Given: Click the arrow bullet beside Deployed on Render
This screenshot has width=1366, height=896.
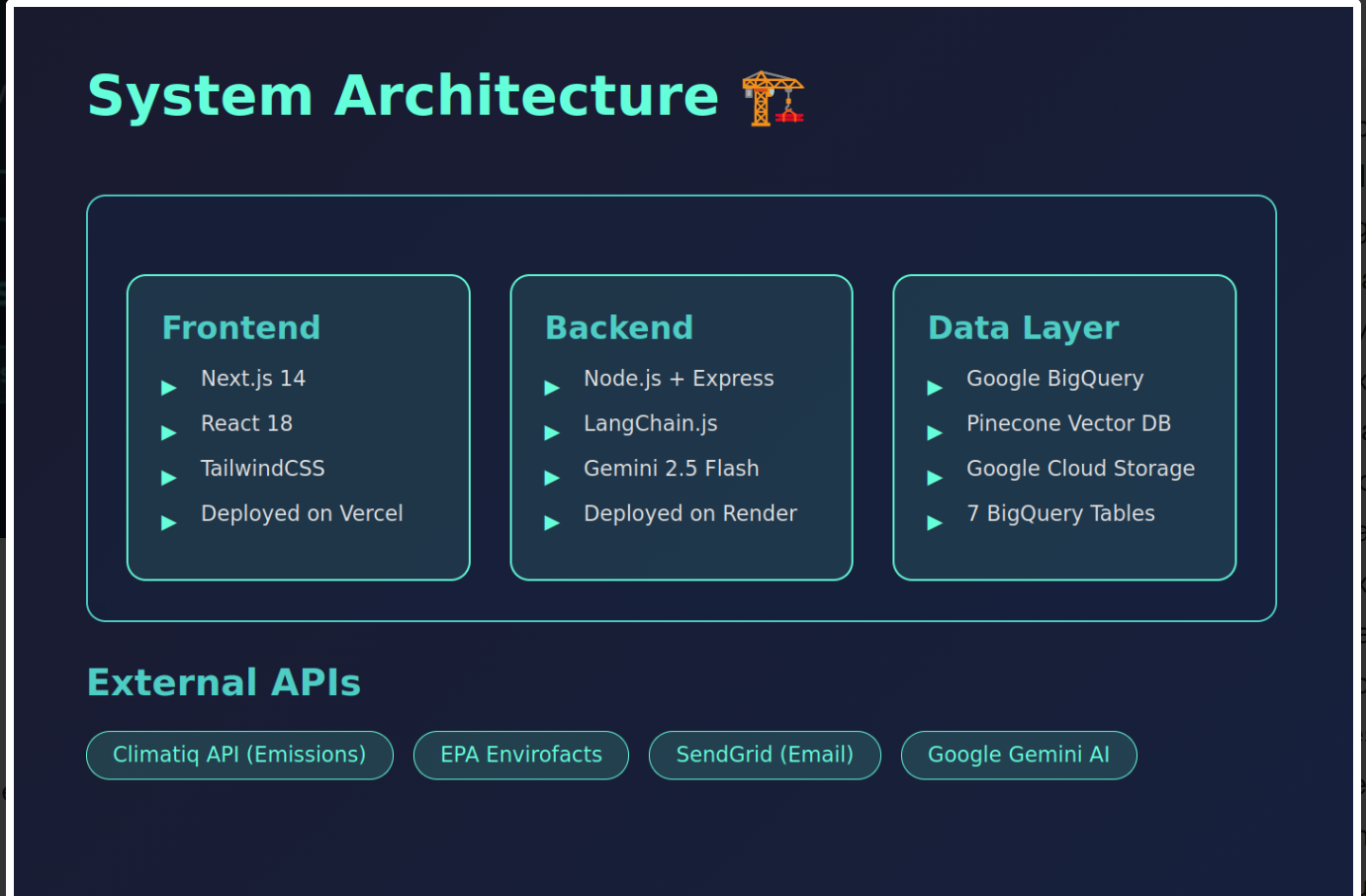Looking at the screenshot, I should tap(552, 523).
